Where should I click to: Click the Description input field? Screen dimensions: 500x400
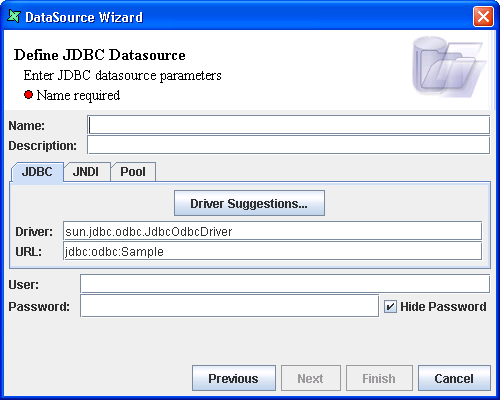click(288, 145)
